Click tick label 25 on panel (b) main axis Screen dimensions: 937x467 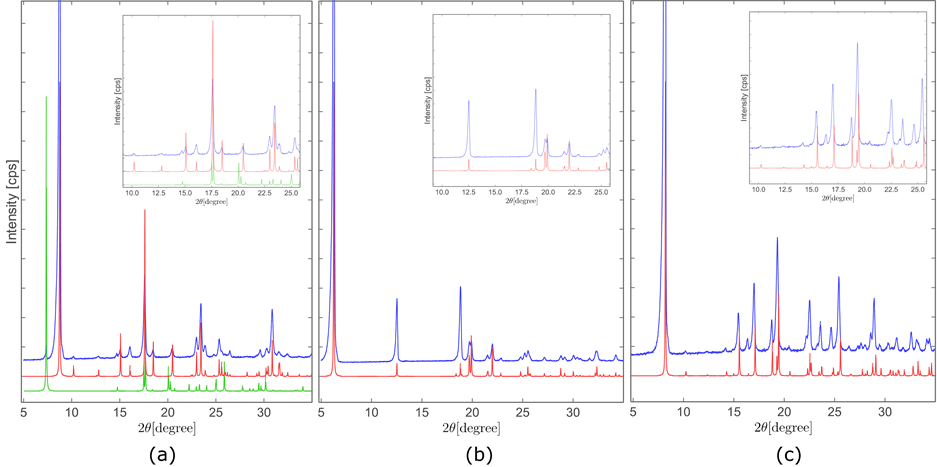(523, 413)
